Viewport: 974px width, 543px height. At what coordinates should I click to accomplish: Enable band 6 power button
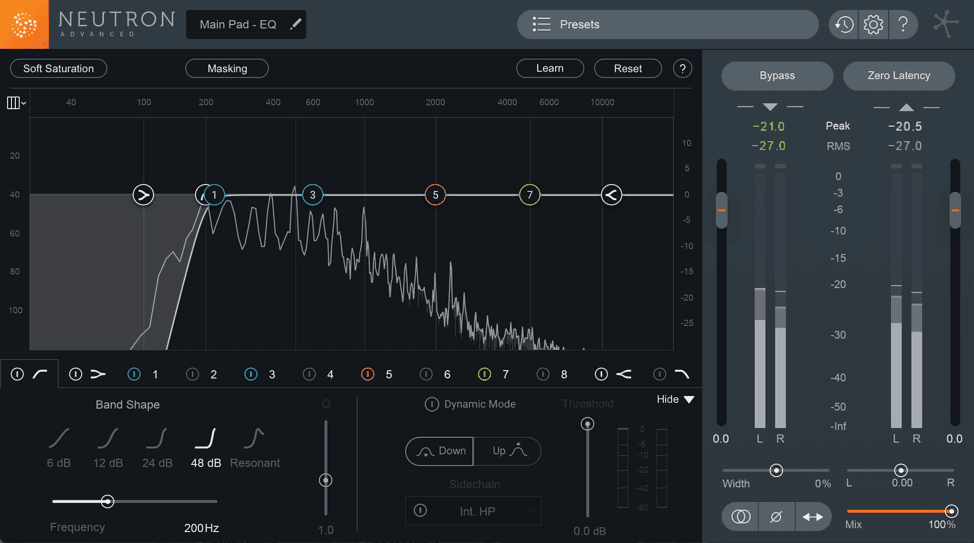[x=426, y=374]
